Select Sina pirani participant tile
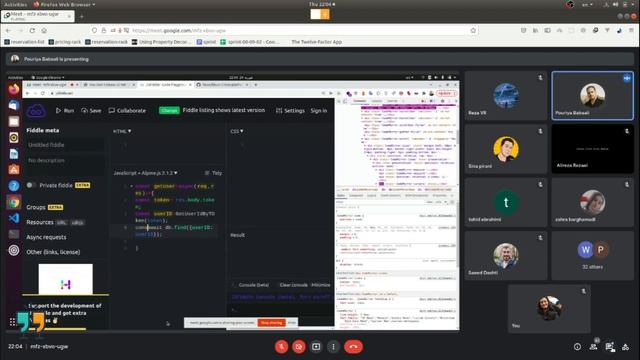This screenshot has height=360, width=640. click(x=506, y=149)
